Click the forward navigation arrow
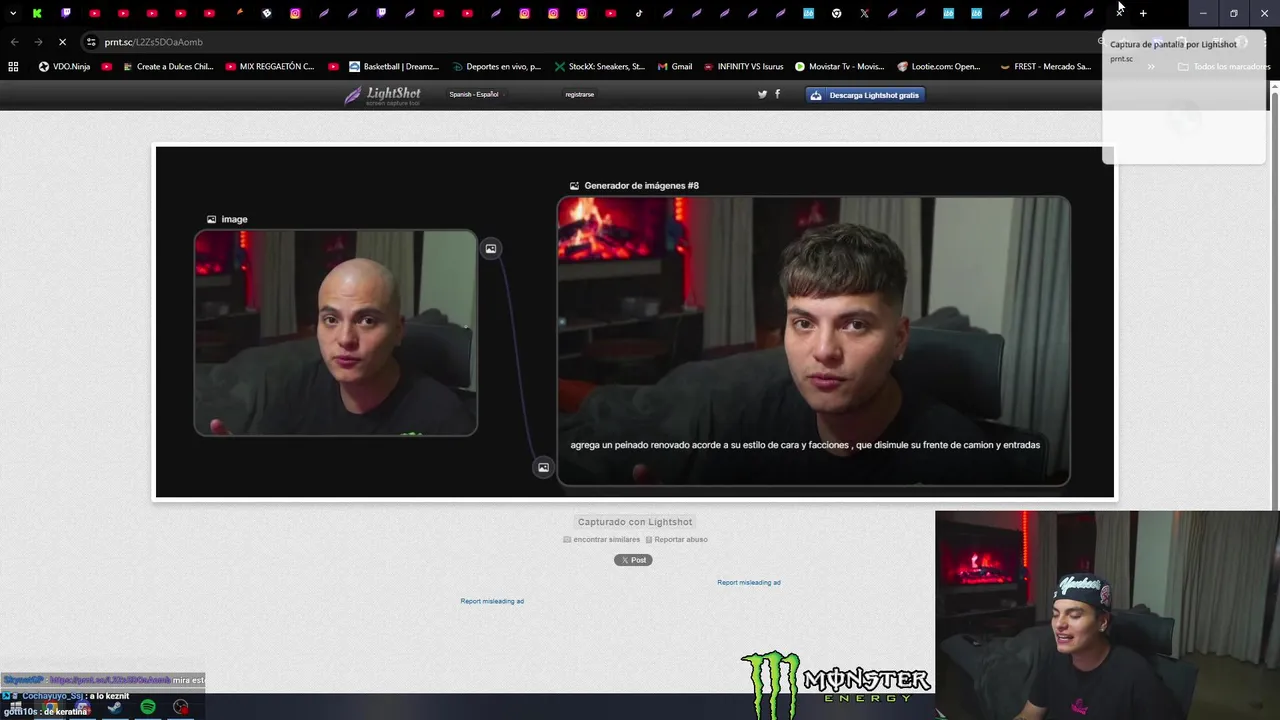1280x720 pixels. tap(38, 42)
